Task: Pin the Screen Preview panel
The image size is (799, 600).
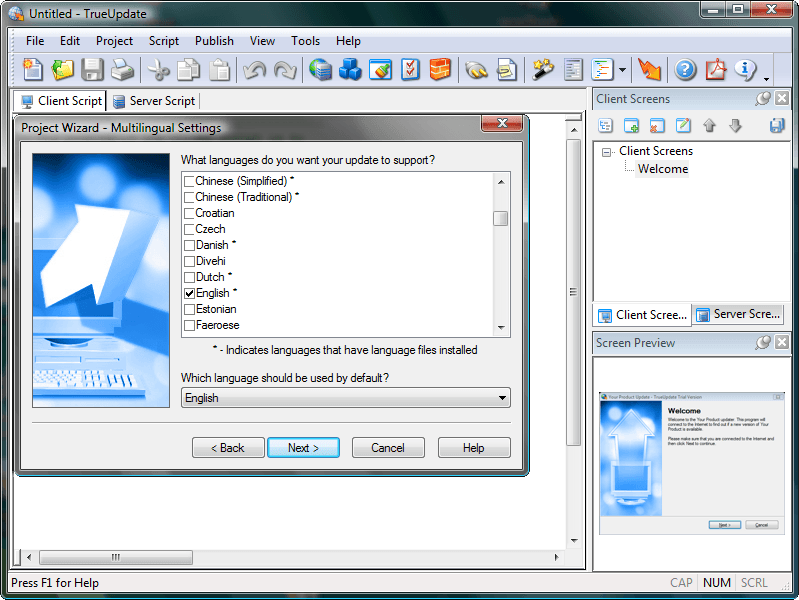Action: click(763, 342)
